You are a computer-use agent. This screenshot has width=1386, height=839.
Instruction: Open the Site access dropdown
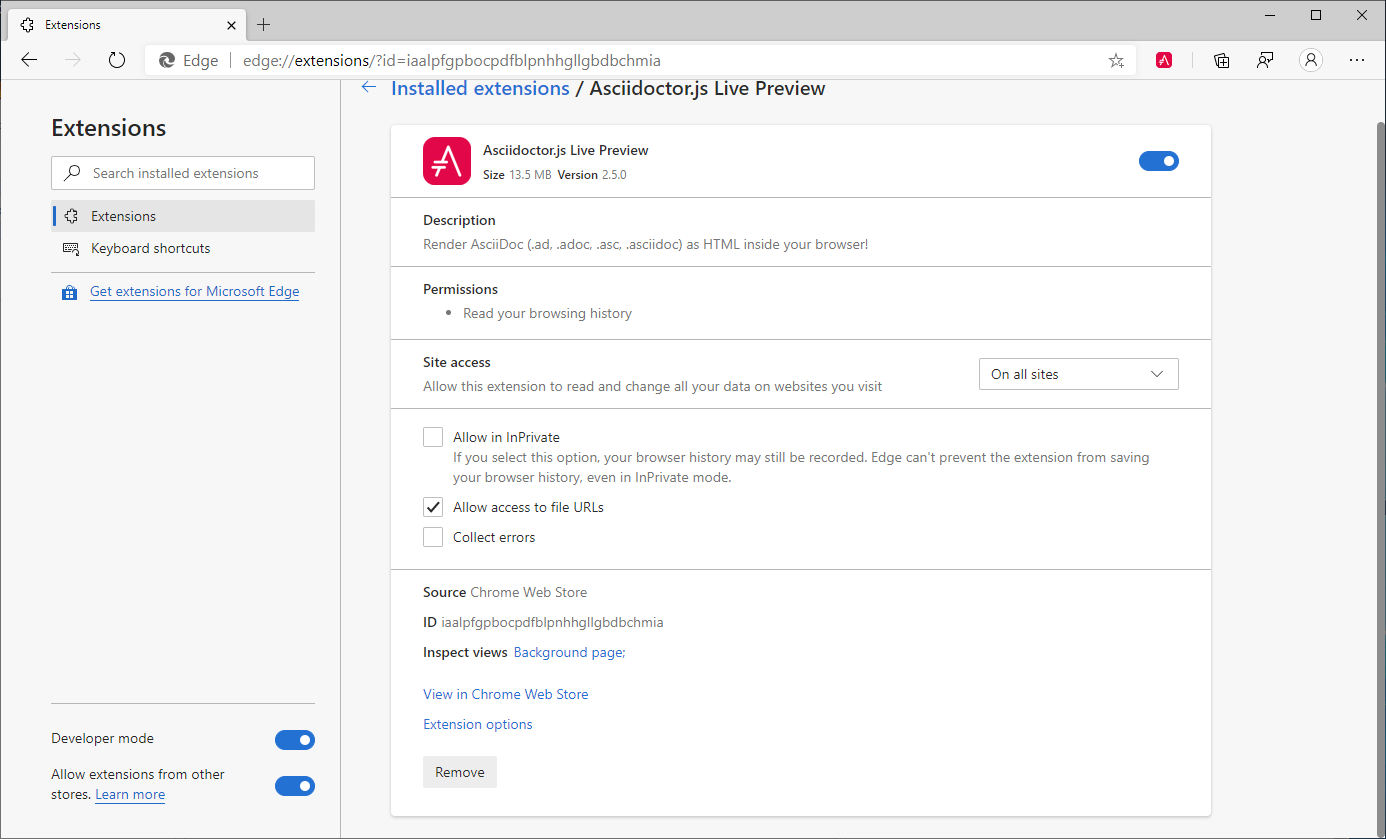(1078, 373)
